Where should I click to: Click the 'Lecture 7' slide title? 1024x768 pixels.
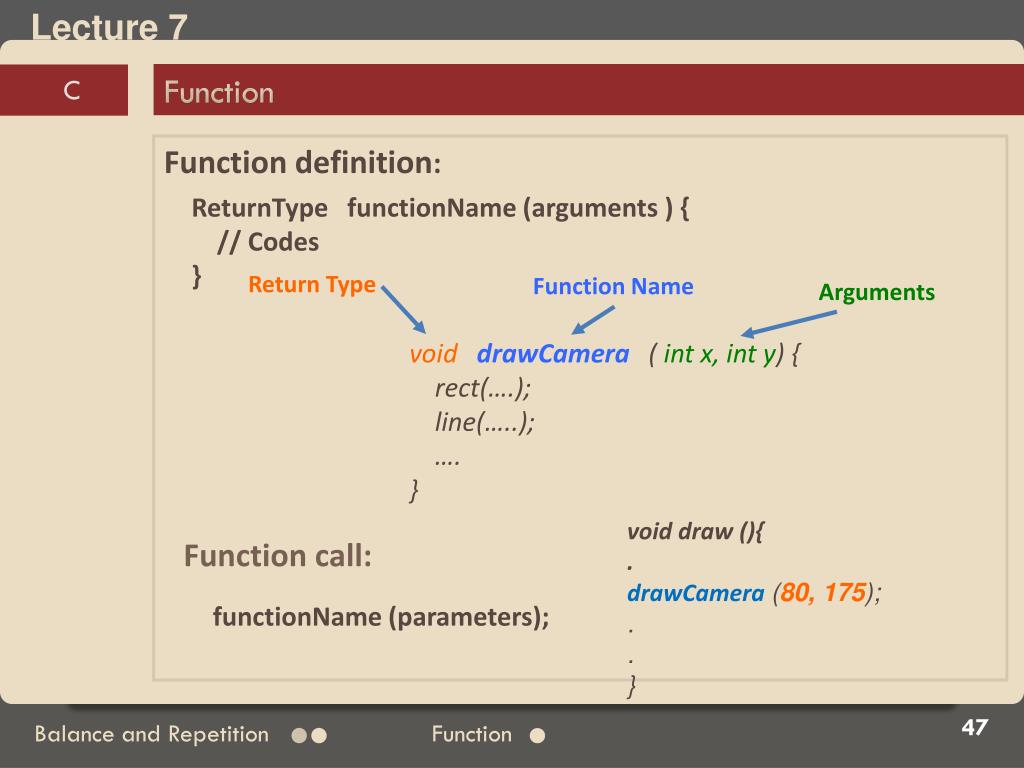pyautogui.click(x=109, y=27)
